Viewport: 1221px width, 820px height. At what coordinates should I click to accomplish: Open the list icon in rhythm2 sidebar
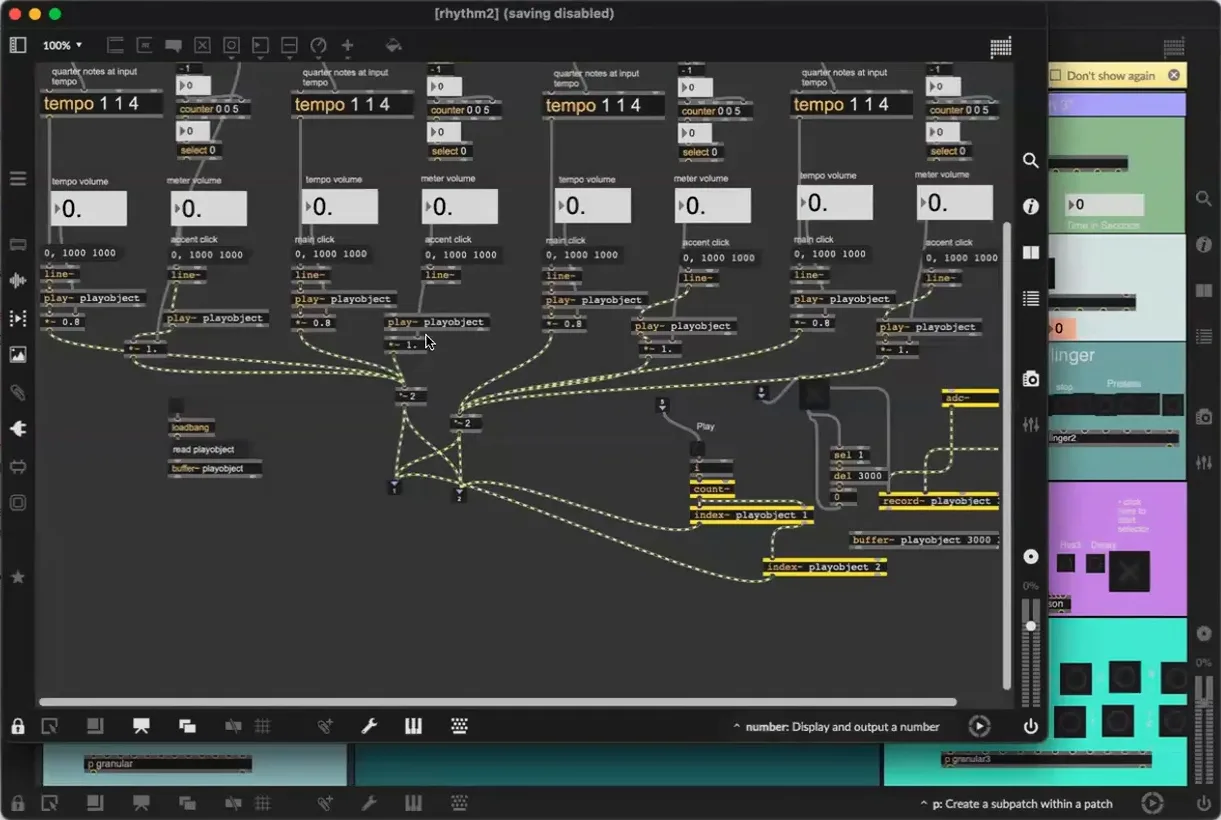(1031, 298)
